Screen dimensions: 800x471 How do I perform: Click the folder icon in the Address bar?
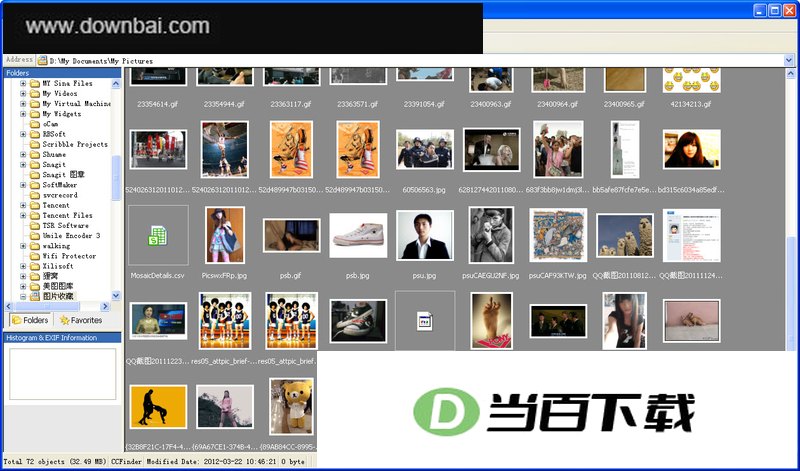(42, 60)
